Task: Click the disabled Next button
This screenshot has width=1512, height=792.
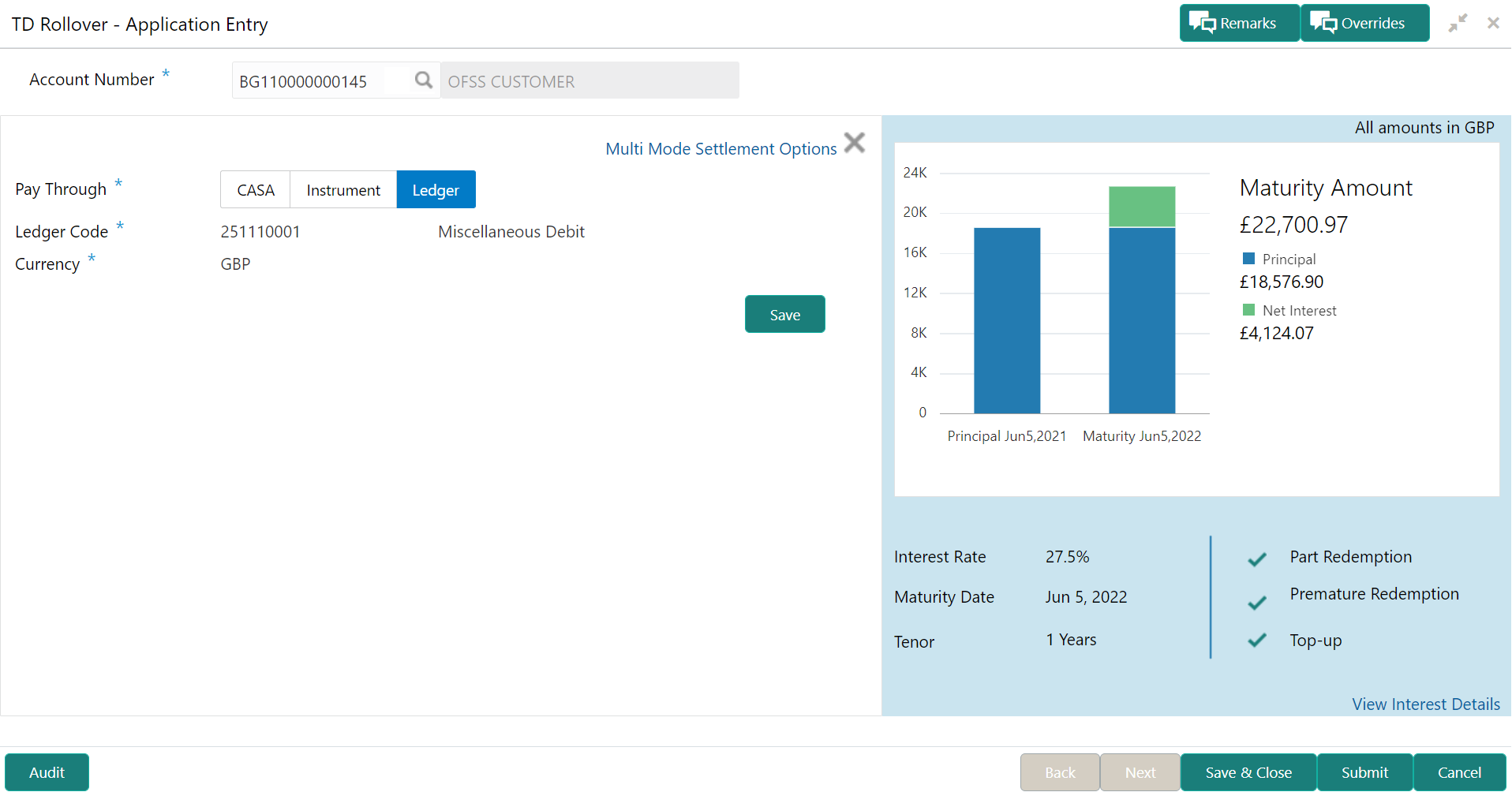Action: 1140,772
